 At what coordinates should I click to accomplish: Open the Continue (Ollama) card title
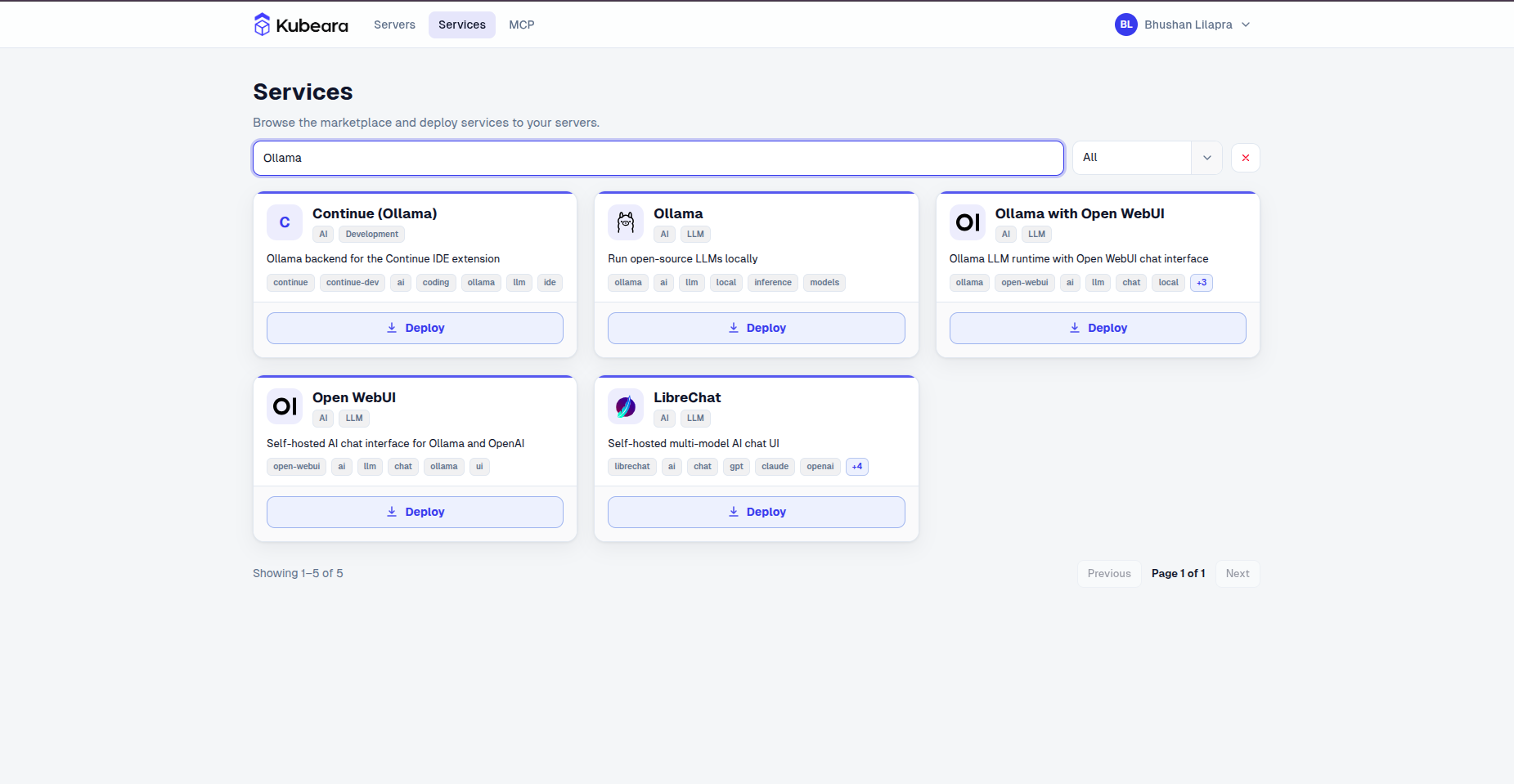[375, 213]
